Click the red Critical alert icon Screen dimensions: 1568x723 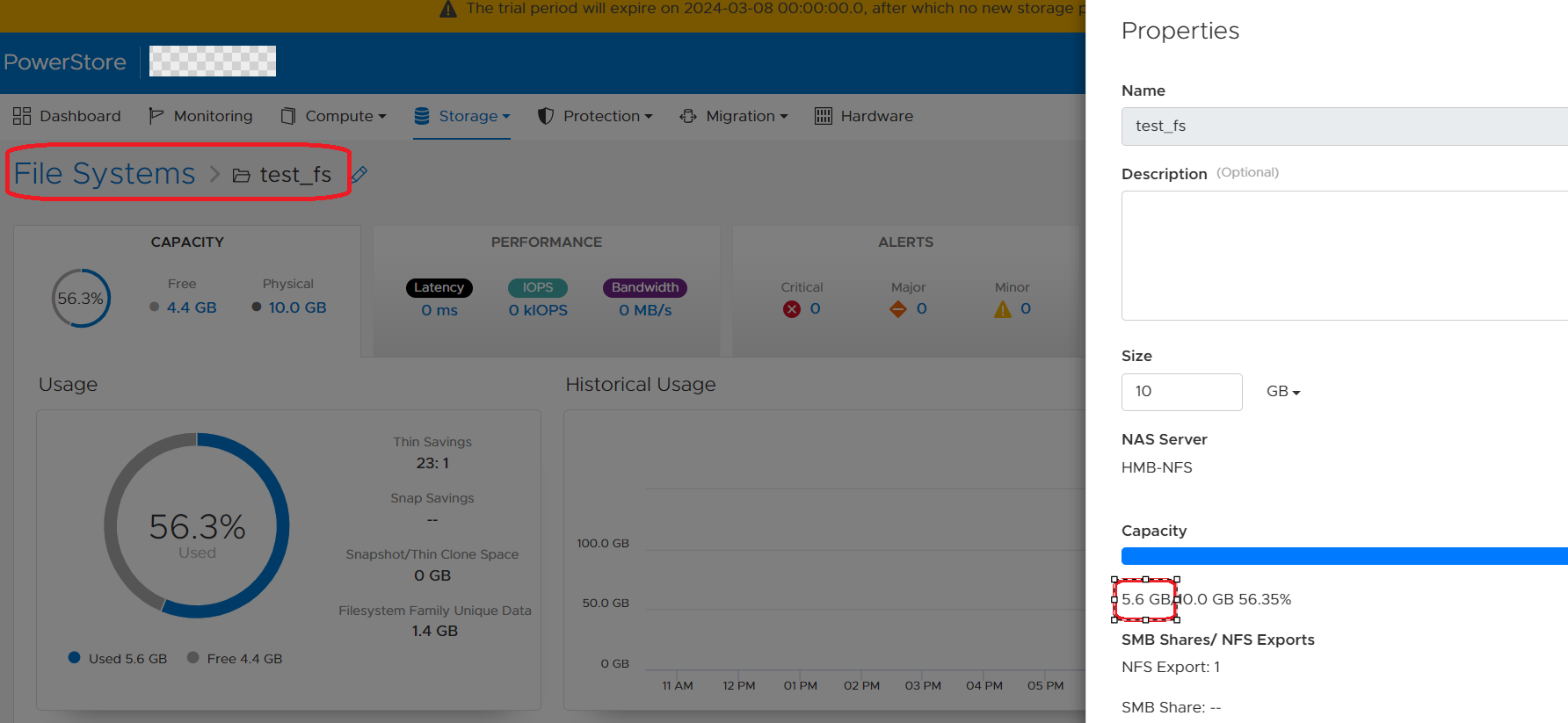(792, 309)
